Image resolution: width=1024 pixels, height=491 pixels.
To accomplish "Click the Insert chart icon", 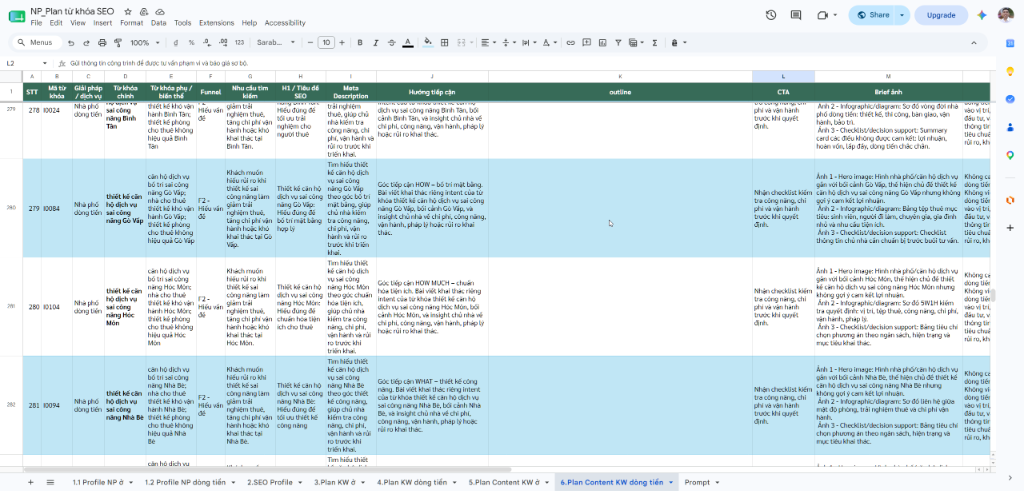I will pos(602,42).
